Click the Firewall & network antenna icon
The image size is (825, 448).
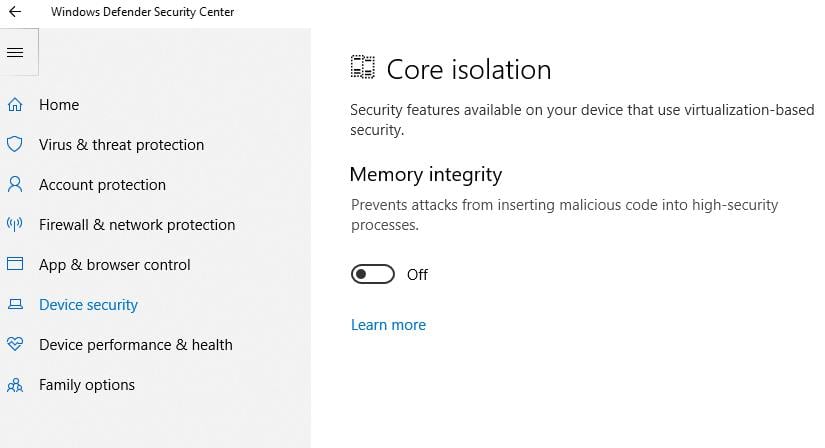(x=15, y=225)
